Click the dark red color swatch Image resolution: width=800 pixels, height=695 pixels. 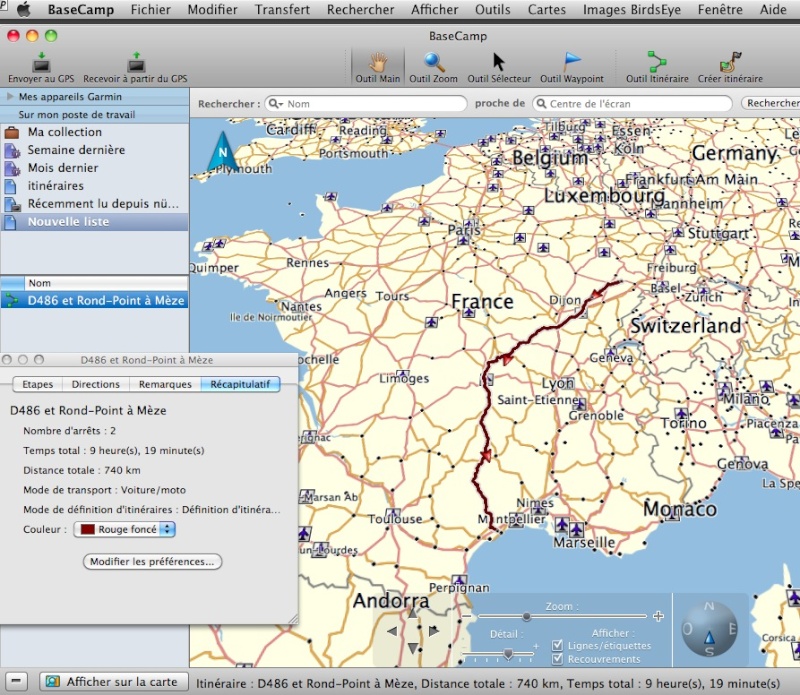[x=88, y=529]
